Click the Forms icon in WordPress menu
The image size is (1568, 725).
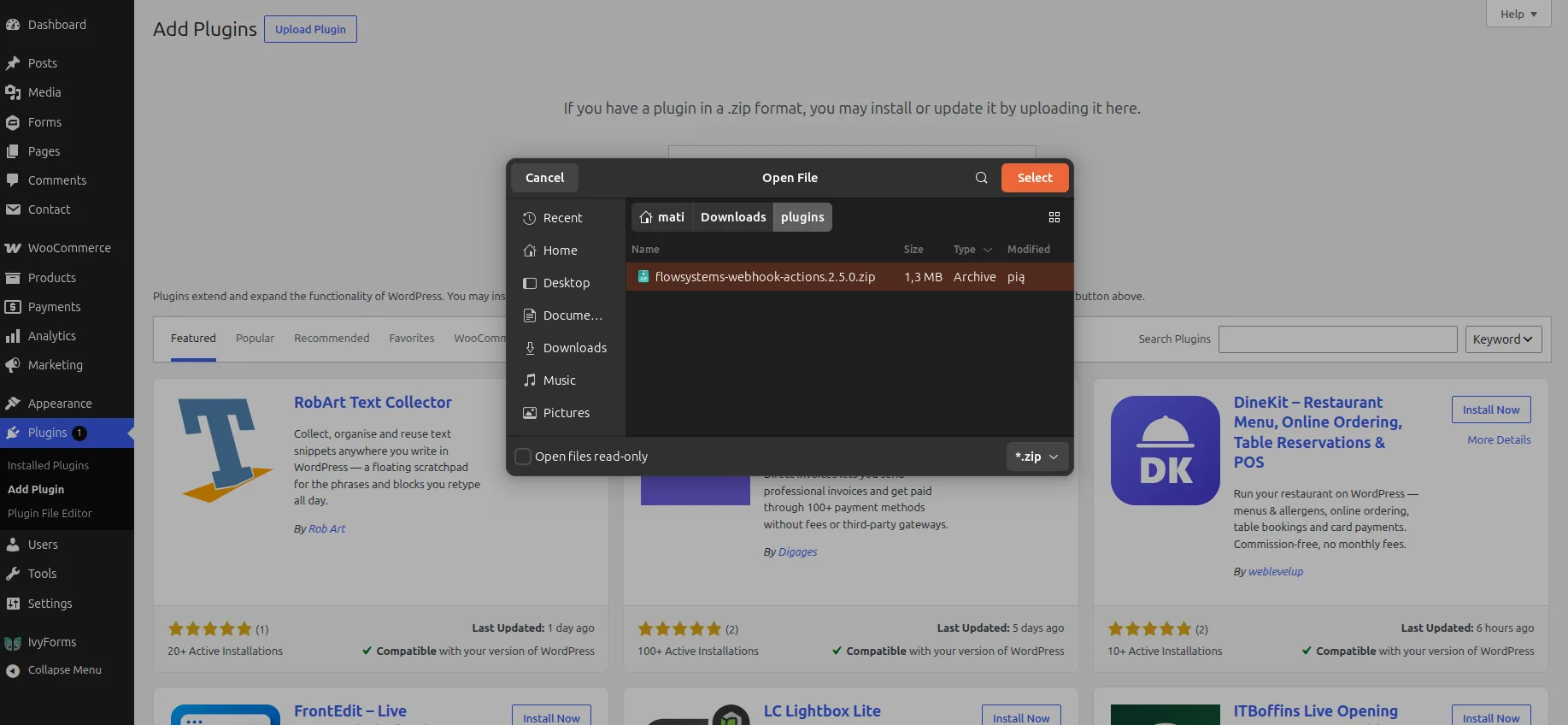[13, 122]
